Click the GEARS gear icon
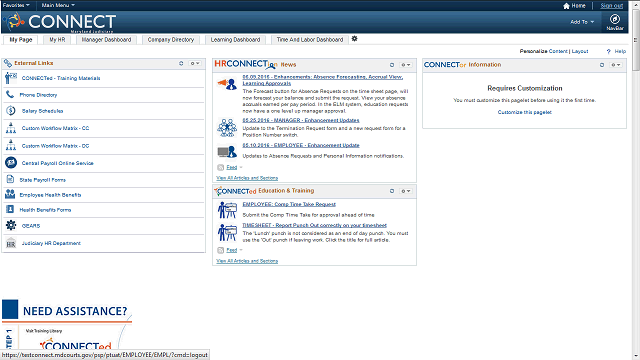Viewport: 640px width, 360px height. coord(11,225)
